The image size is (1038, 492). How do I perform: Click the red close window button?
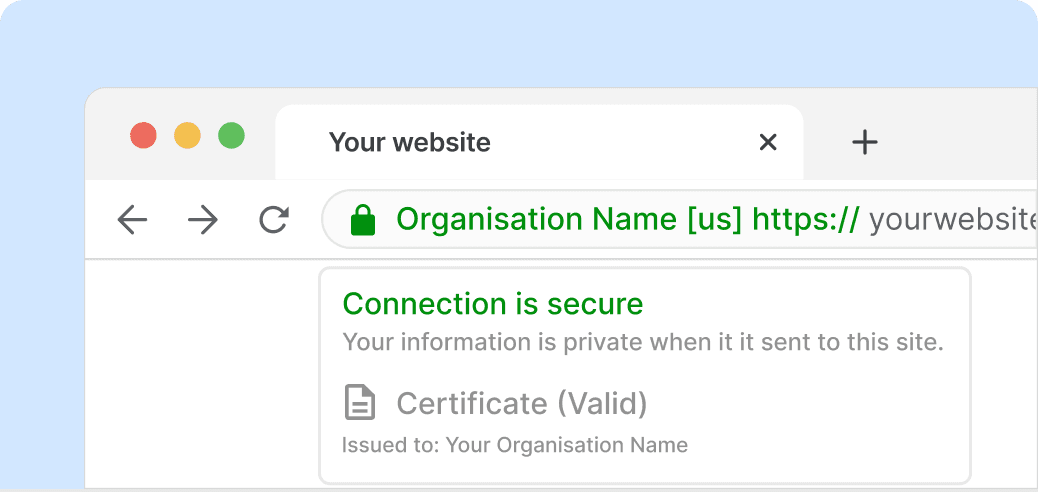[x=143, y=135]
